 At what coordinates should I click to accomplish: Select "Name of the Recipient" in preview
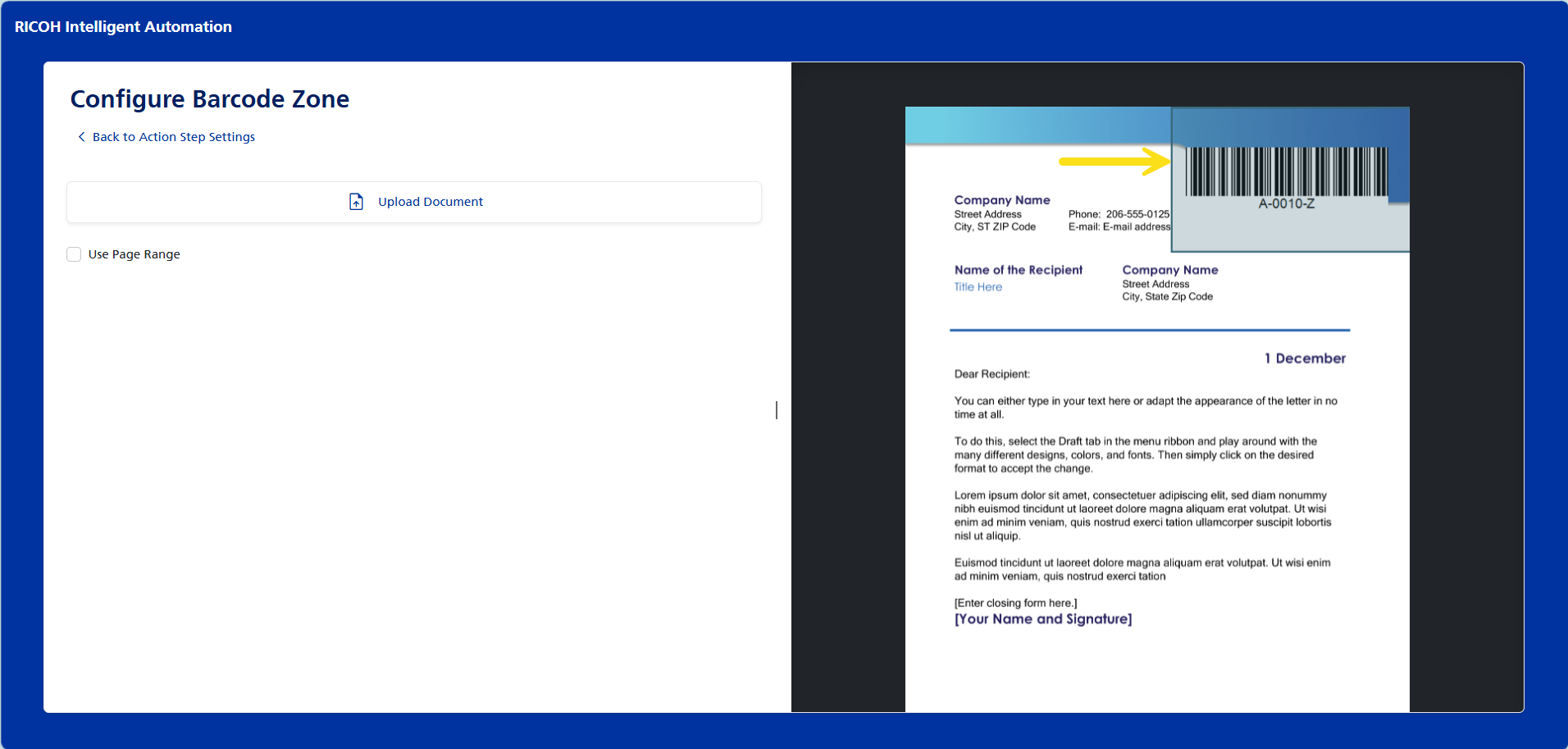1018,270
